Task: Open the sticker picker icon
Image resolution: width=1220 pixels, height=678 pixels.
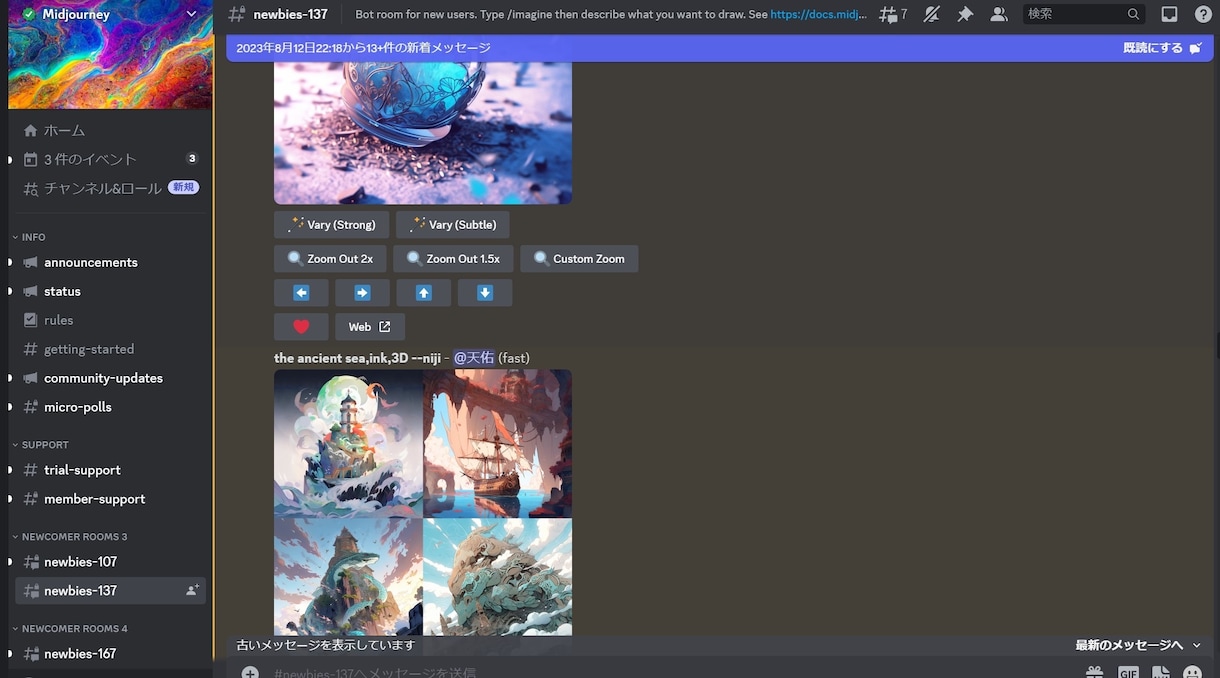Action: point(1160,673)
